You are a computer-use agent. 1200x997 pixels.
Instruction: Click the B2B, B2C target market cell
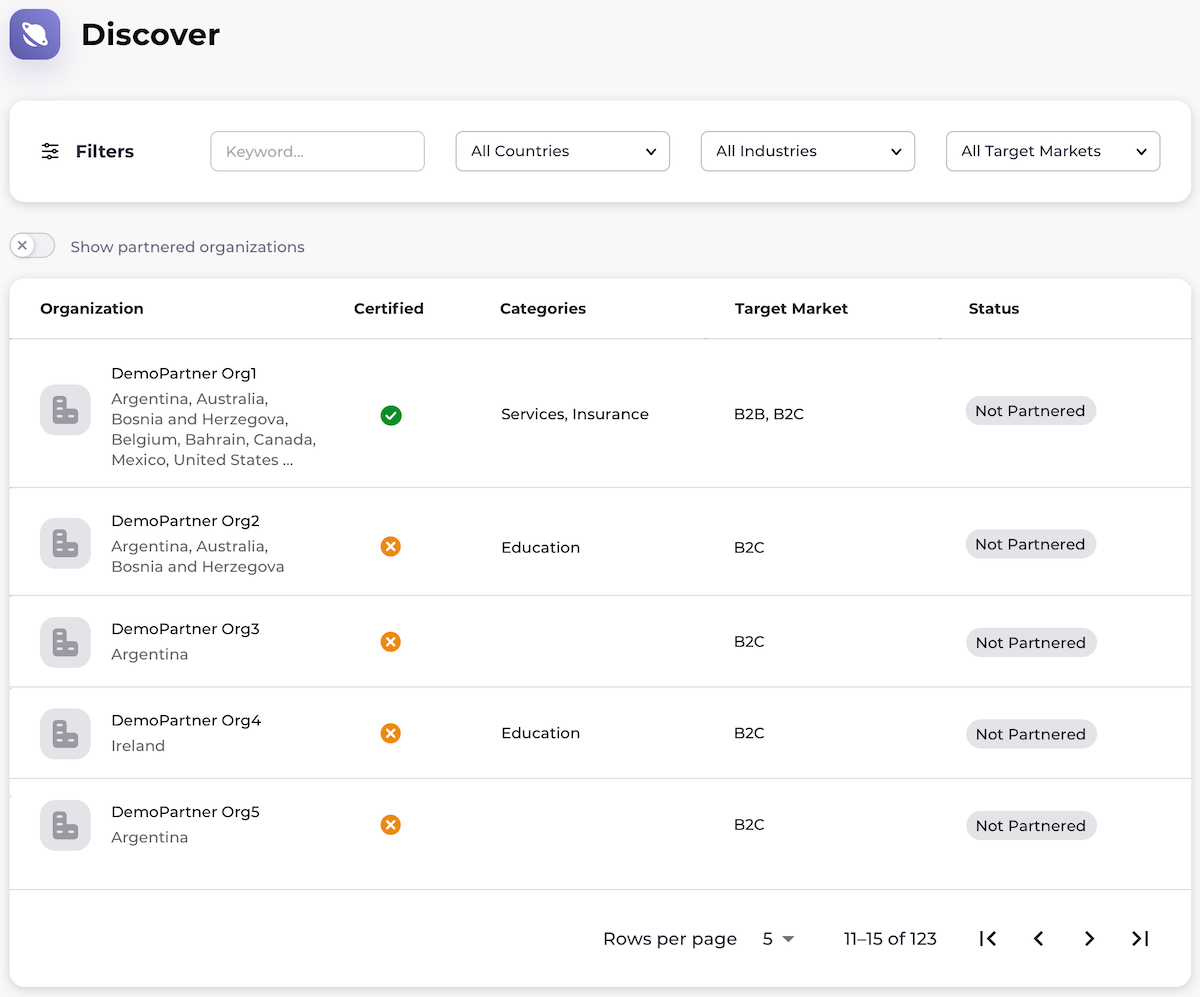pyautogui.click(x=769, y=414)
